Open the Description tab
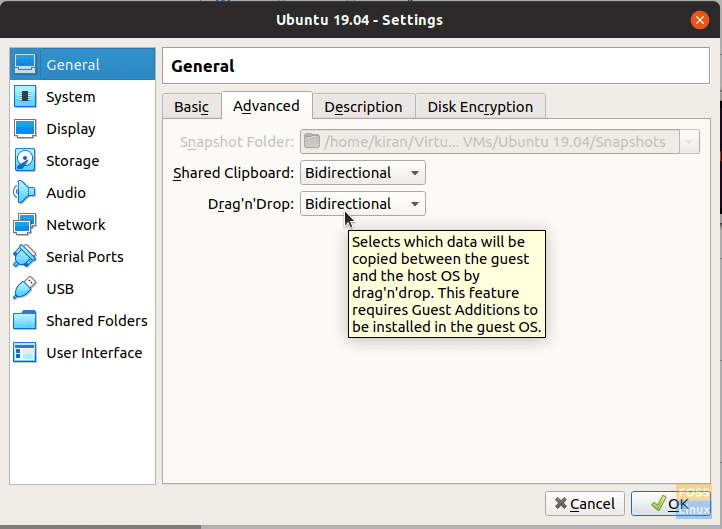This screenshot has width=722, height=529. click(363, 106)
